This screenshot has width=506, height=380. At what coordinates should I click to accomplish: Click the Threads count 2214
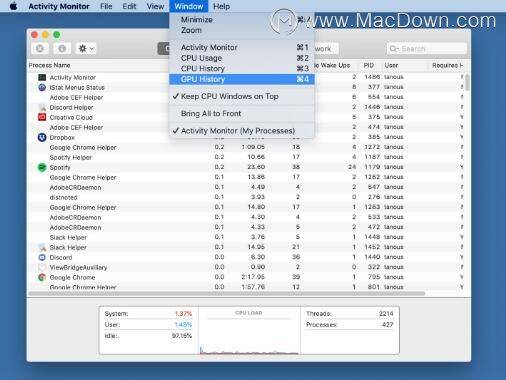386,314
